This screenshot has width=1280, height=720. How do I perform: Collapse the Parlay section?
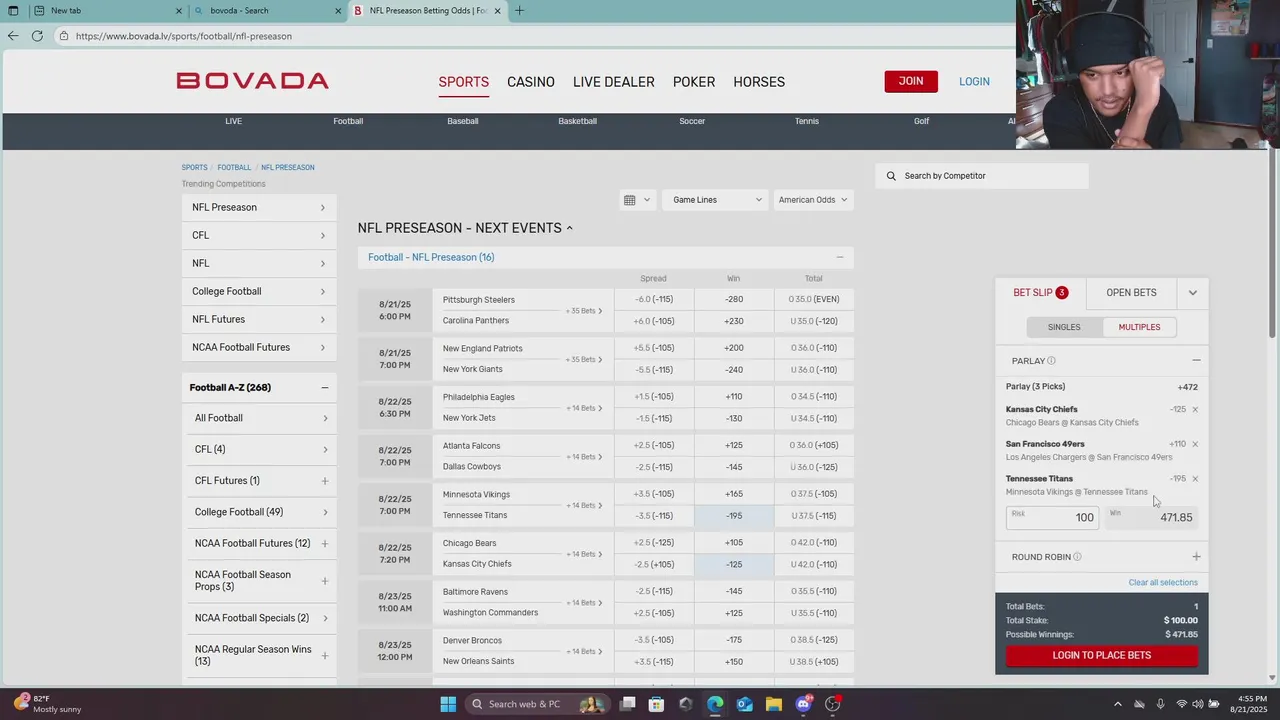pyautogui.click(x=1196, y=361)
